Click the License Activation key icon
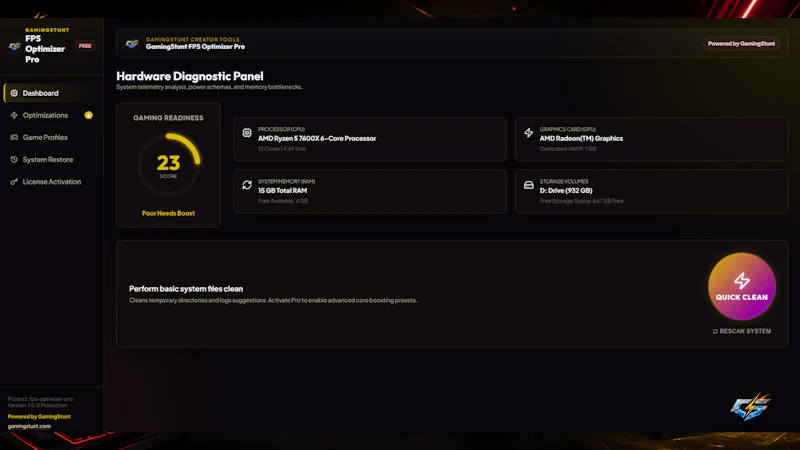The width and height of the screenshot is (800, 450). (14, 182)
